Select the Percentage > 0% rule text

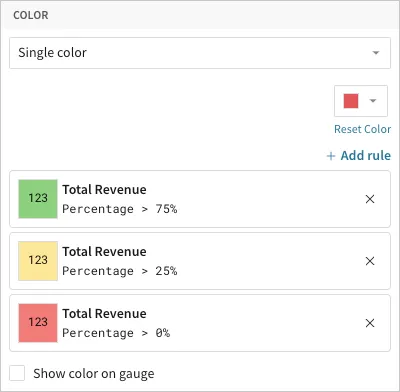tap(116, 333)
